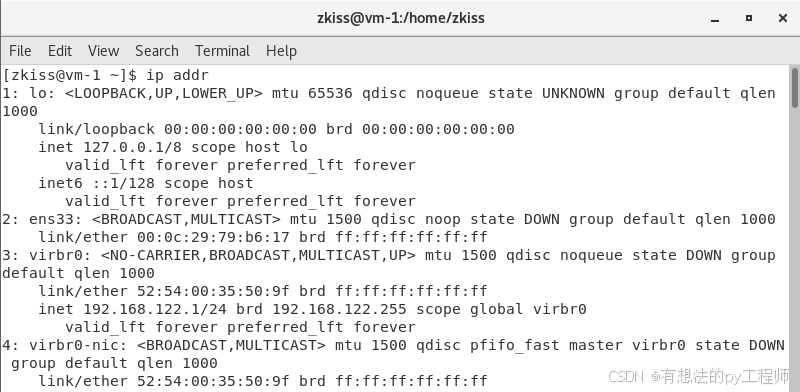Open the Help menu
Viewport: 800px width, 392px height.
point(281,51)
